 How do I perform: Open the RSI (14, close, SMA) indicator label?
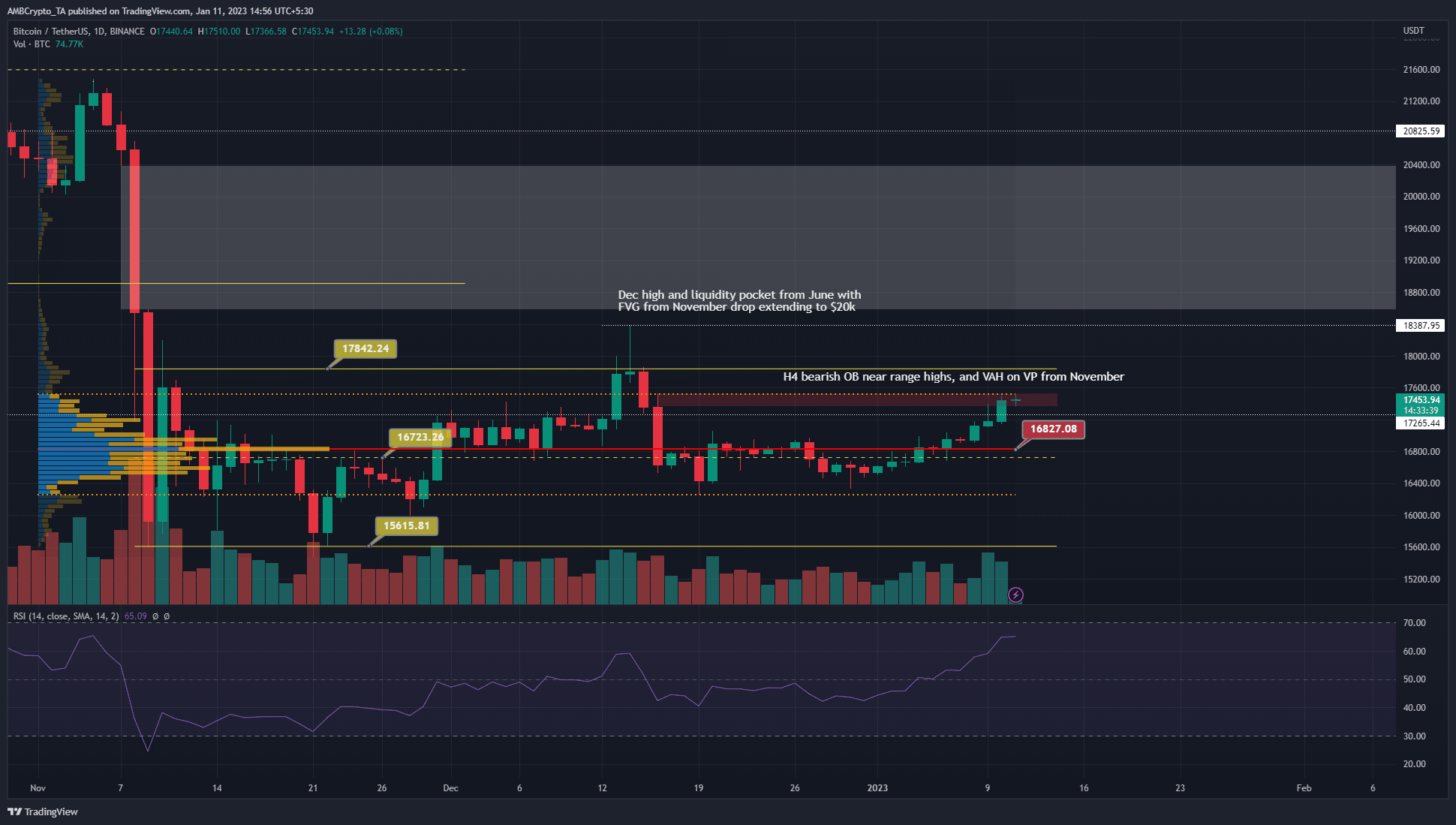click(66, 616)
